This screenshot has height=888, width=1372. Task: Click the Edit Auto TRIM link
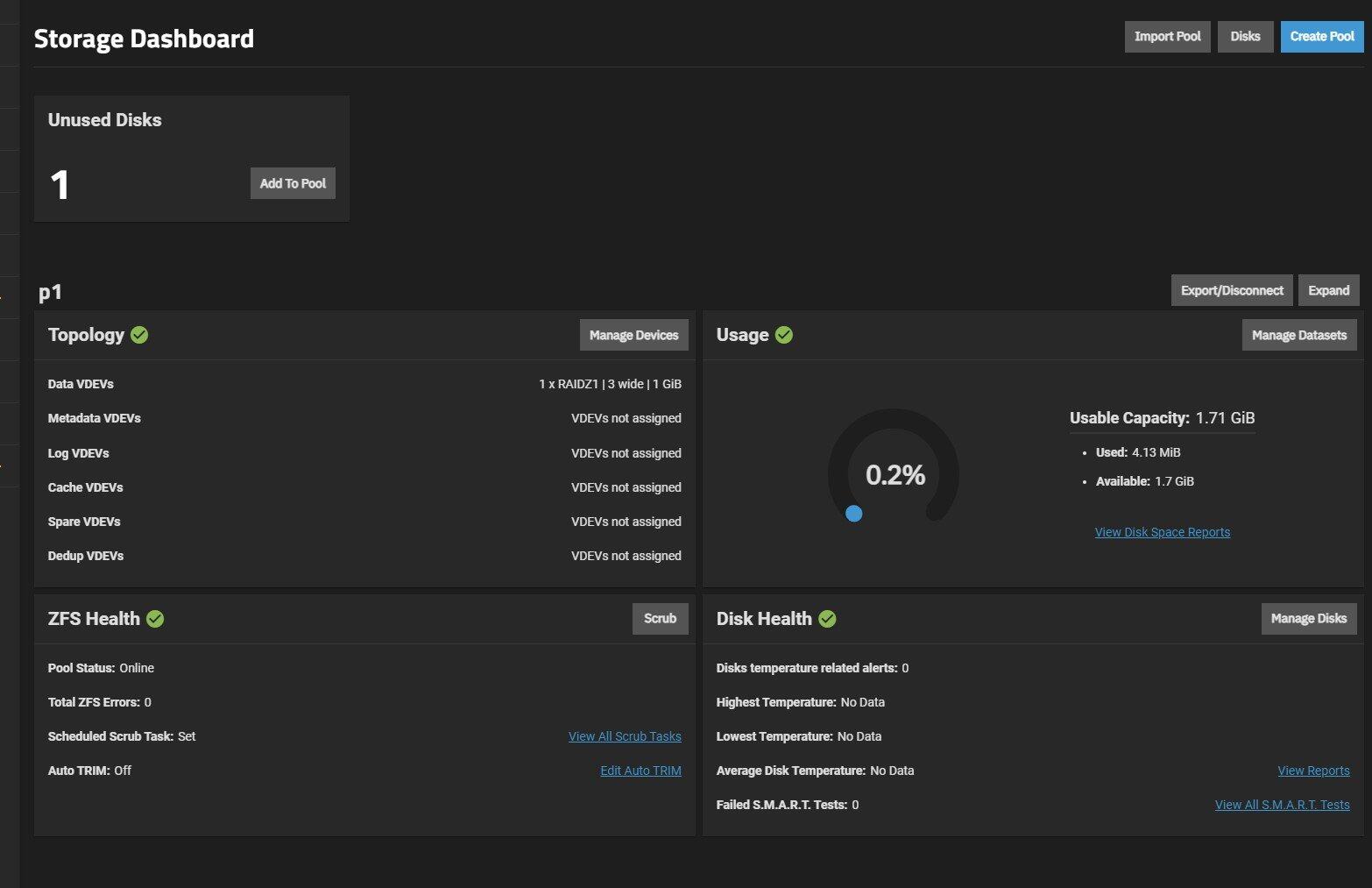point(640,771)
